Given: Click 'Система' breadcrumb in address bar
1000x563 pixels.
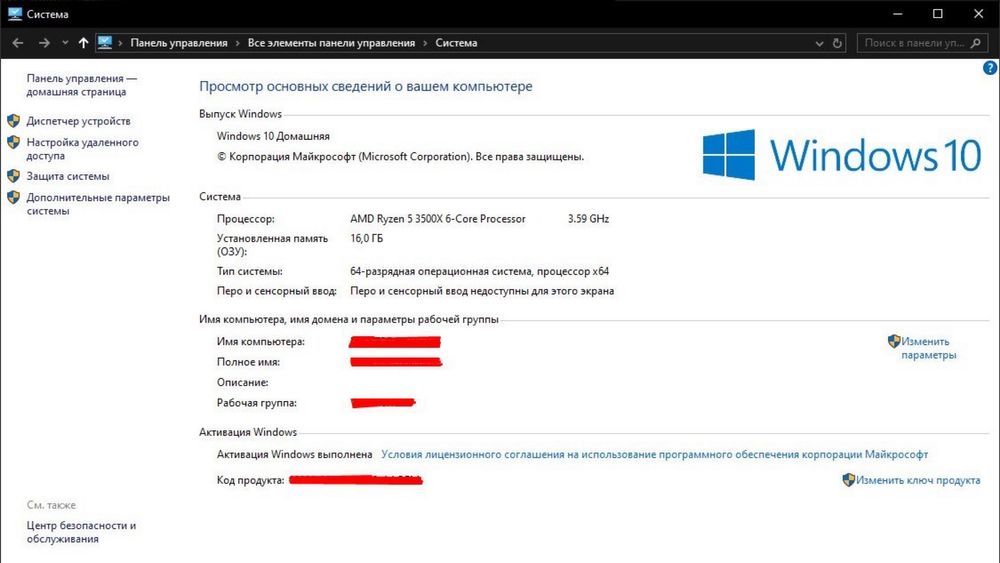Looking at the screenshot, I should (x=456, y=43).
